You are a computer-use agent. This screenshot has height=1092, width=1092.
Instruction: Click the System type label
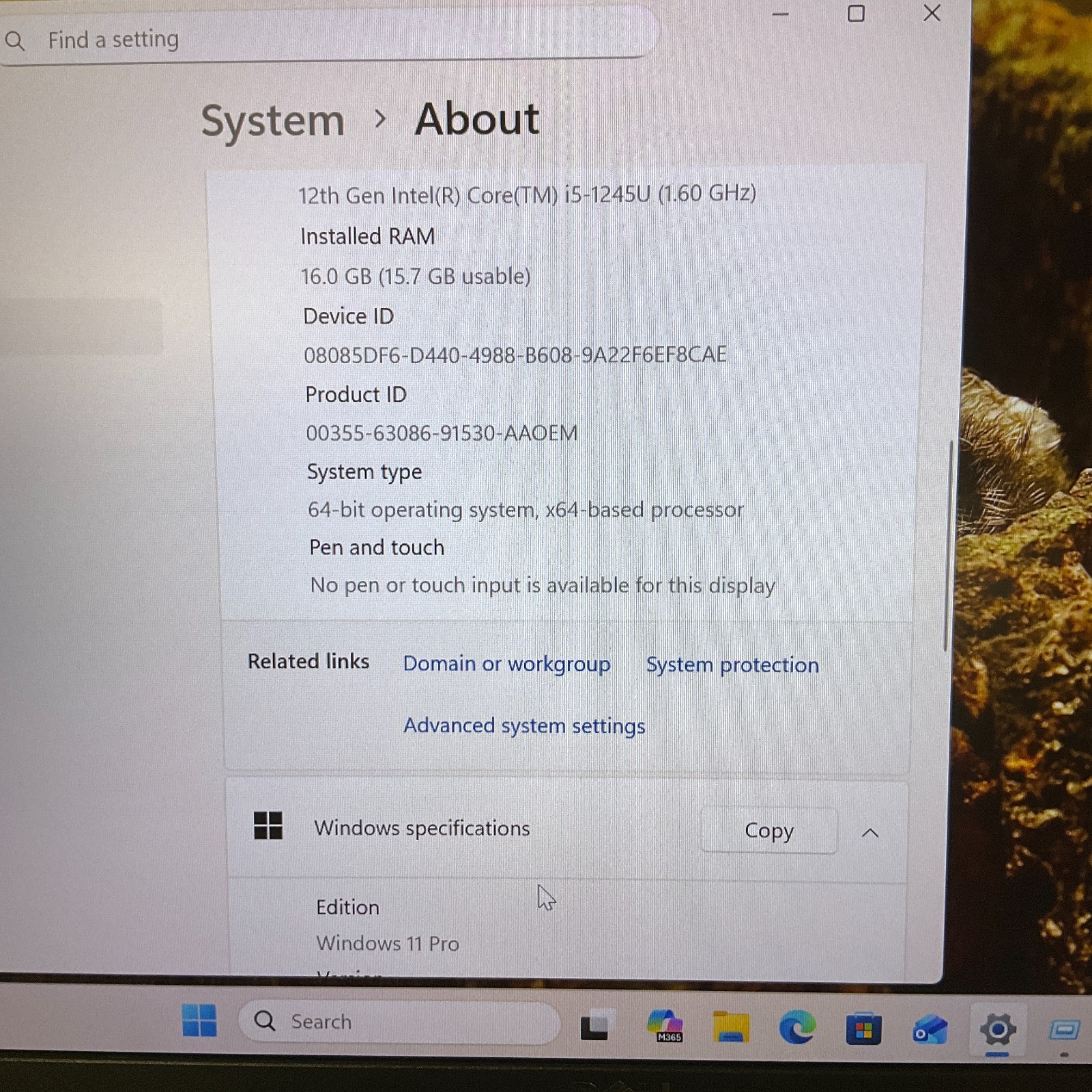[x=364, y=472]
